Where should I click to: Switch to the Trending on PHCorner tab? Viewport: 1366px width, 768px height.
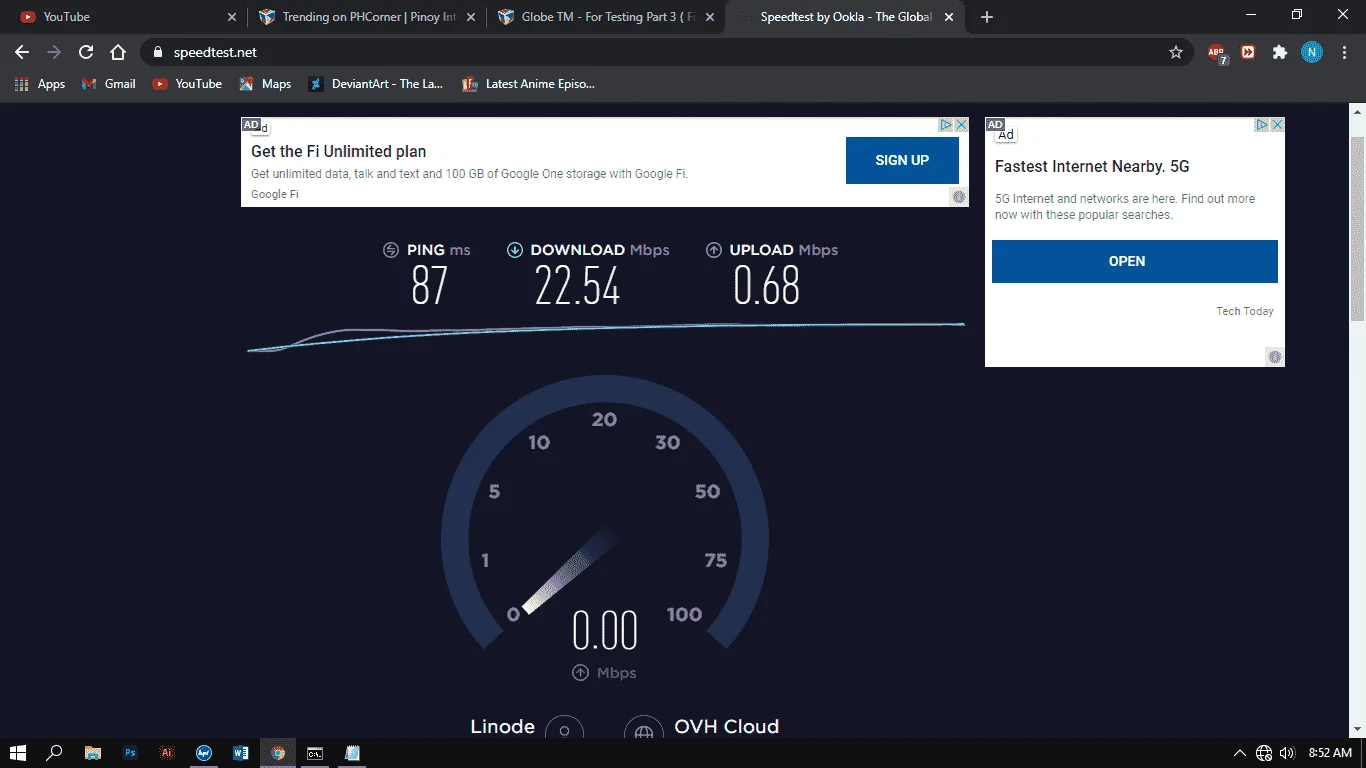click(364, 17)
